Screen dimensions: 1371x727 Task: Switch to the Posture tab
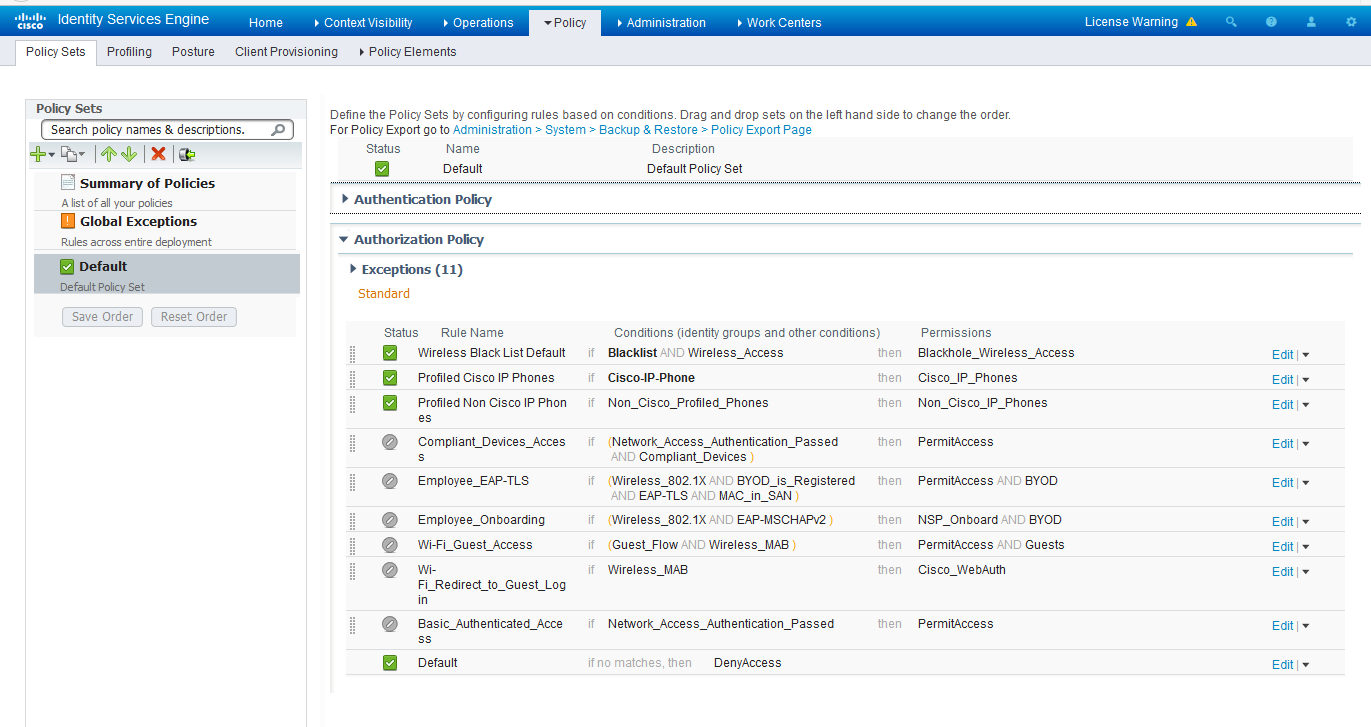tap(193, 52)
